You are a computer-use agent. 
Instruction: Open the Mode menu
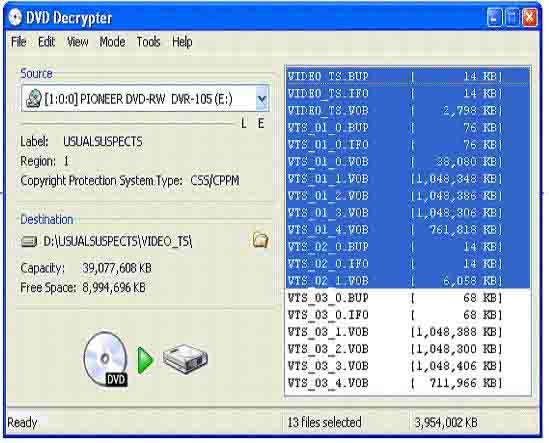click(112, 42)
